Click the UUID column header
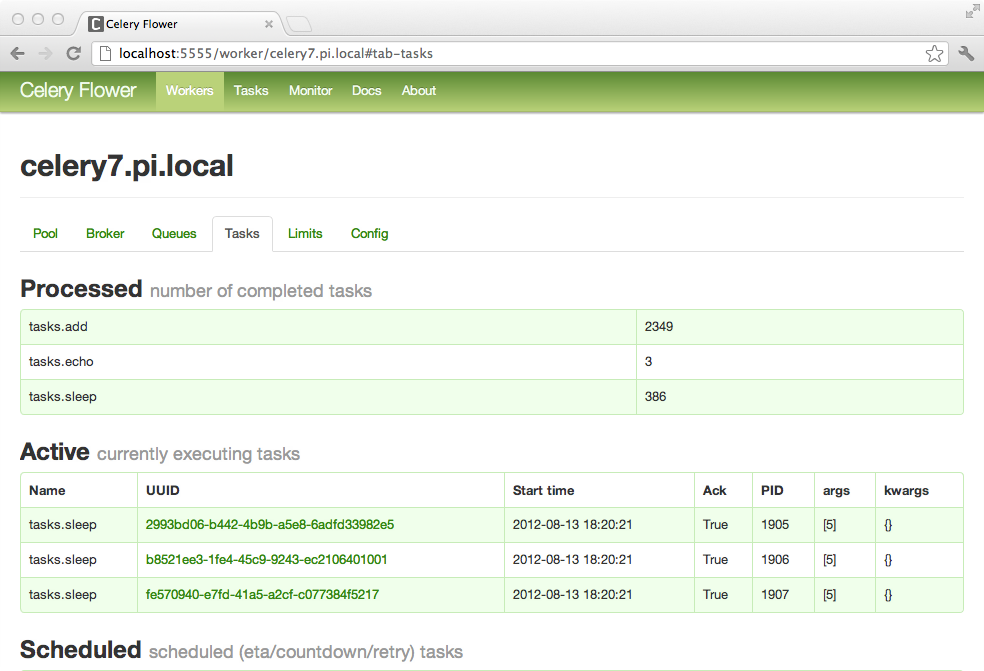 (163, 491)
